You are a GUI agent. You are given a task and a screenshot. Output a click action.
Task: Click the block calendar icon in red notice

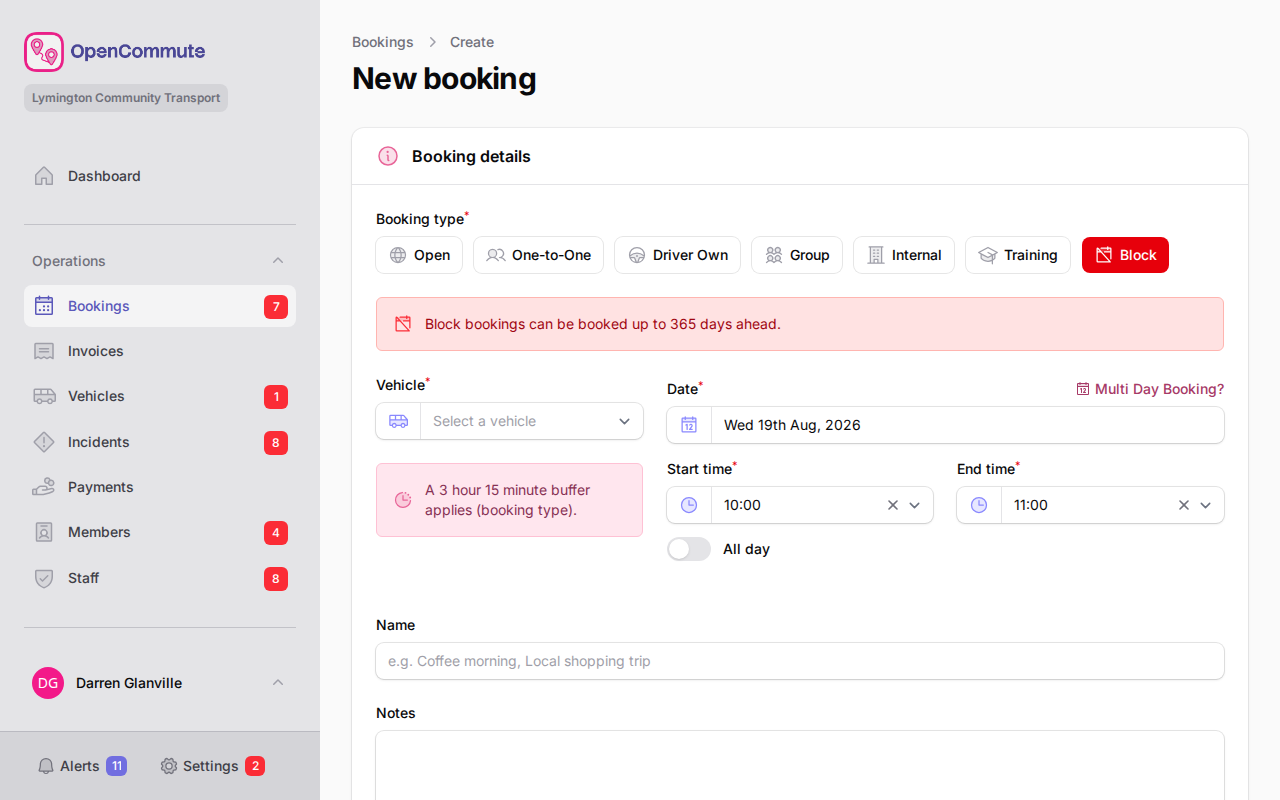(403, 324)
